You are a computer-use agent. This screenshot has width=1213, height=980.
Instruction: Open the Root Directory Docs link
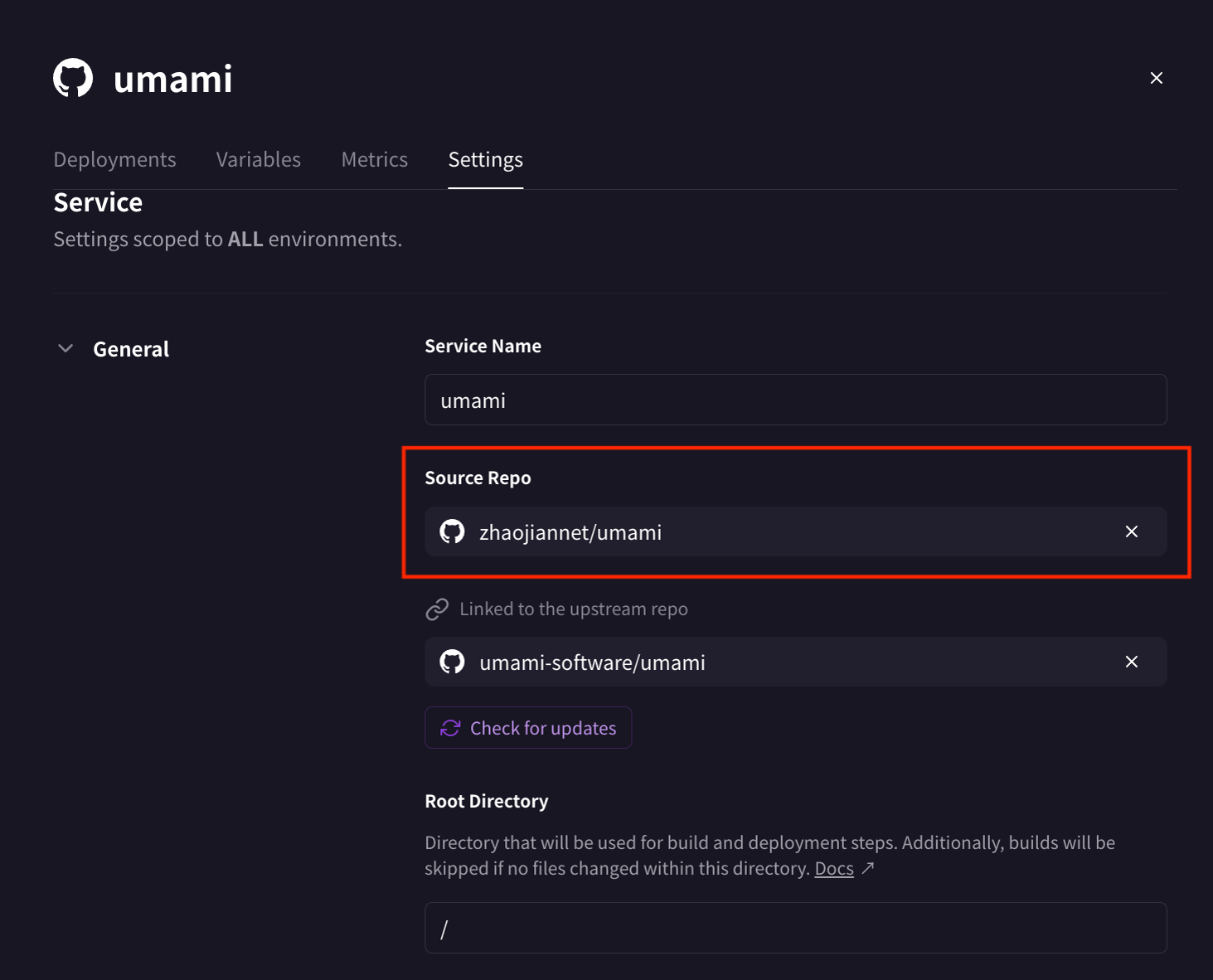[832, 868]
